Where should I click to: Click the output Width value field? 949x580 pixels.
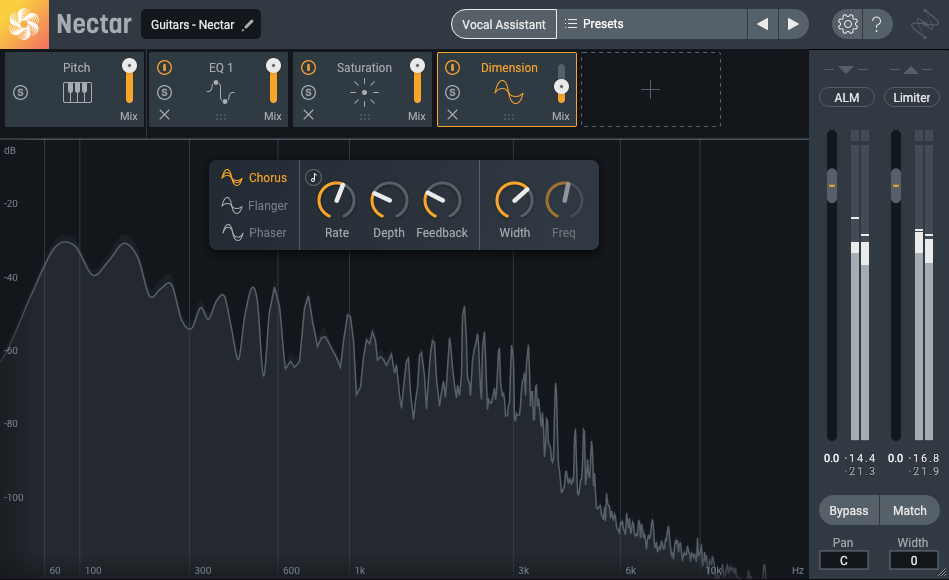pos(913,561)
